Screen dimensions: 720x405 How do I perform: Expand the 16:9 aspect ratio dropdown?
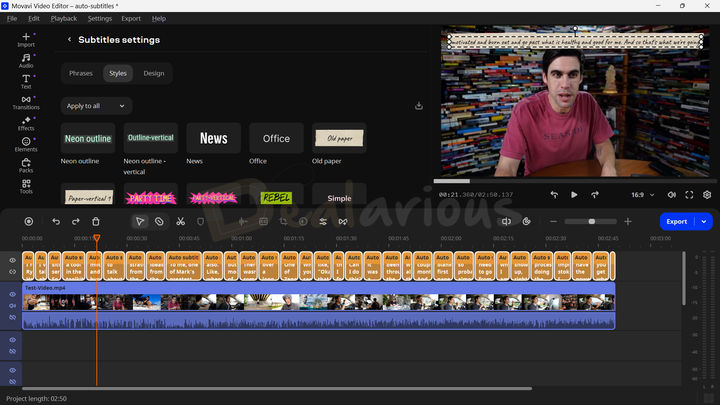click(642, 195)
